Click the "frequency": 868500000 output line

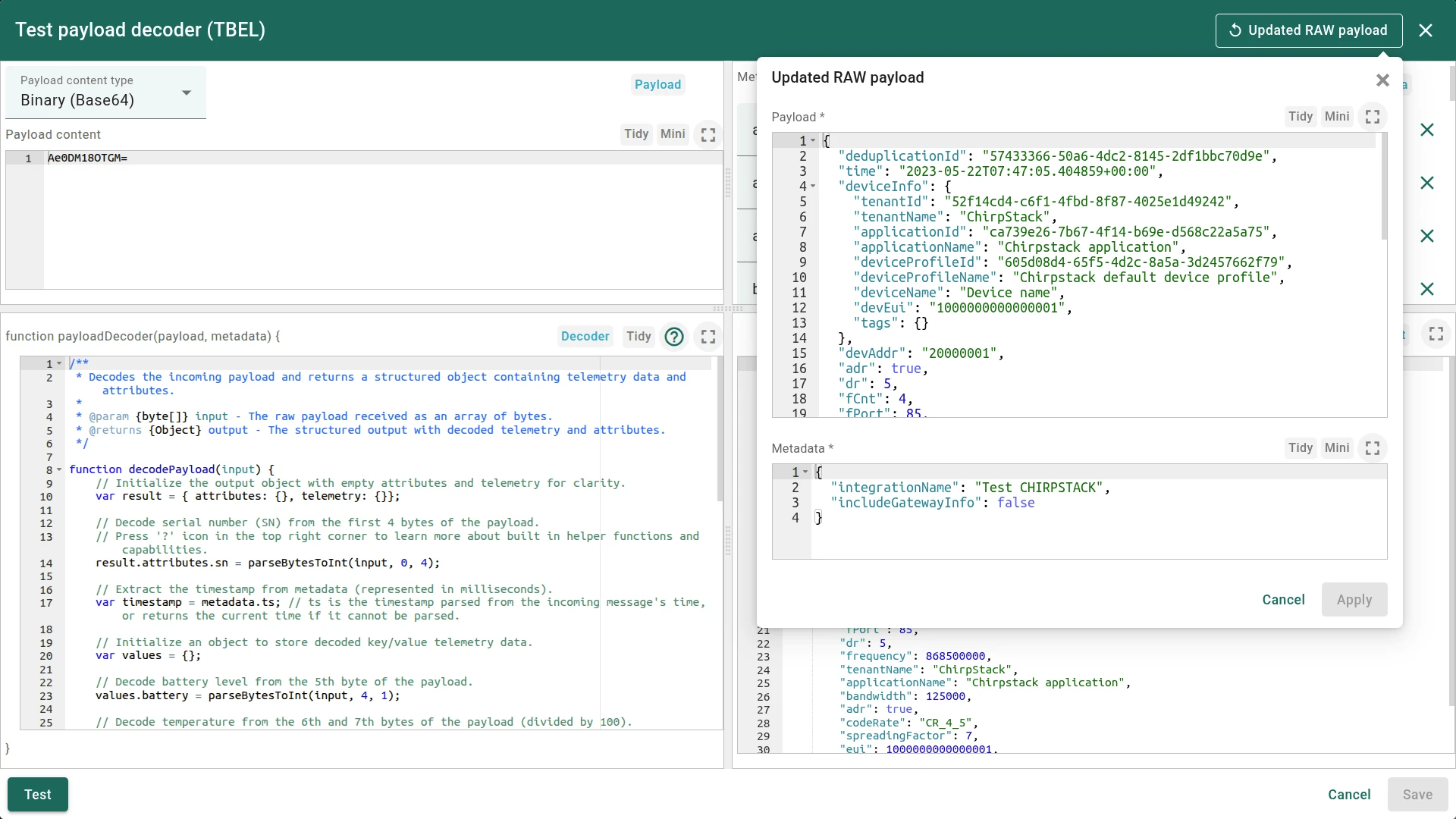915,657
